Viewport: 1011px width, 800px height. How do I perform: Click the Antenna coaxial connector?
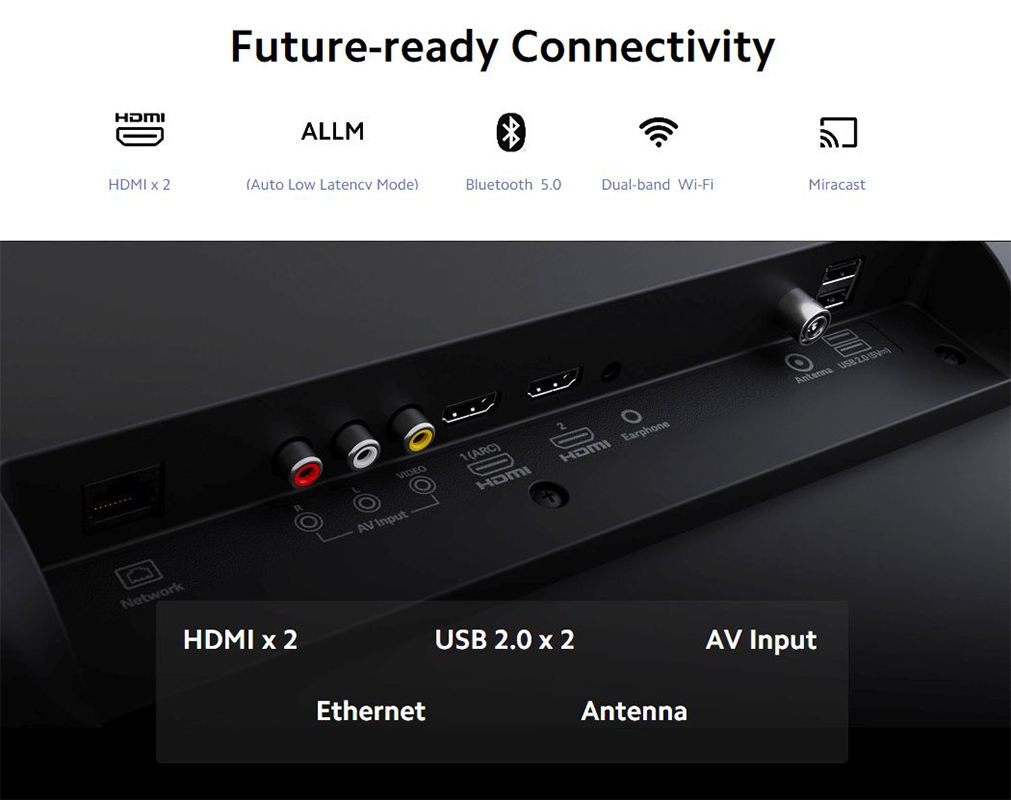click(x=803, y=317)
